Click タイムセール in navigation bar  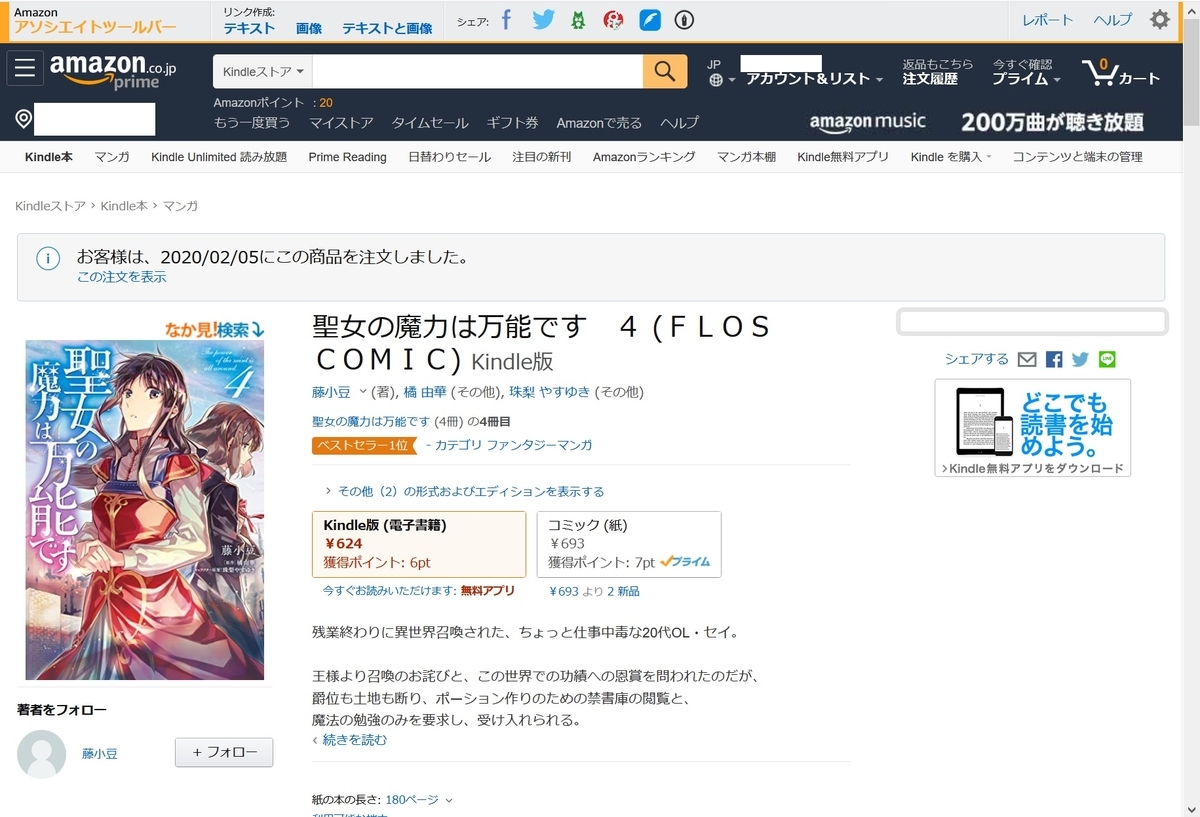point(430,123)
